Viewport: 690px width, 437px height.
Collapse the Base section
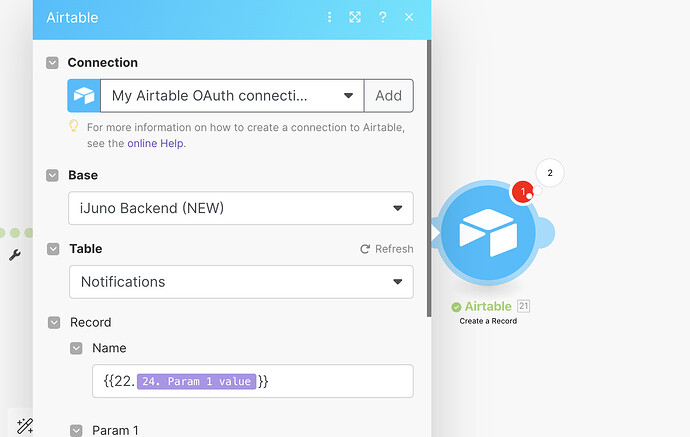[x=52, y=176]
